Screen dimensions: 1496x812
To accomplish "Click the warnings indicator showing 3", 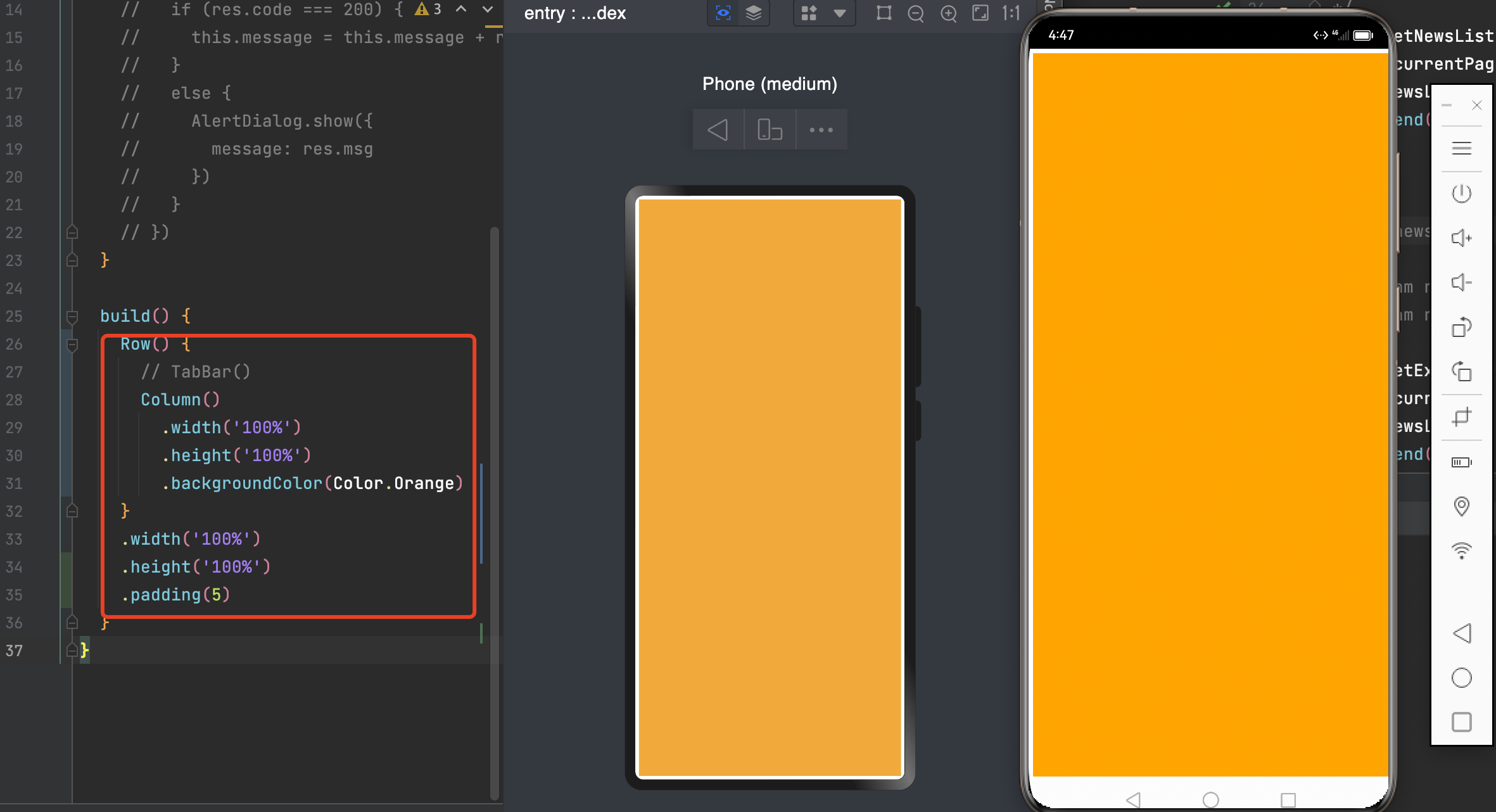I will tap(428, 9).
